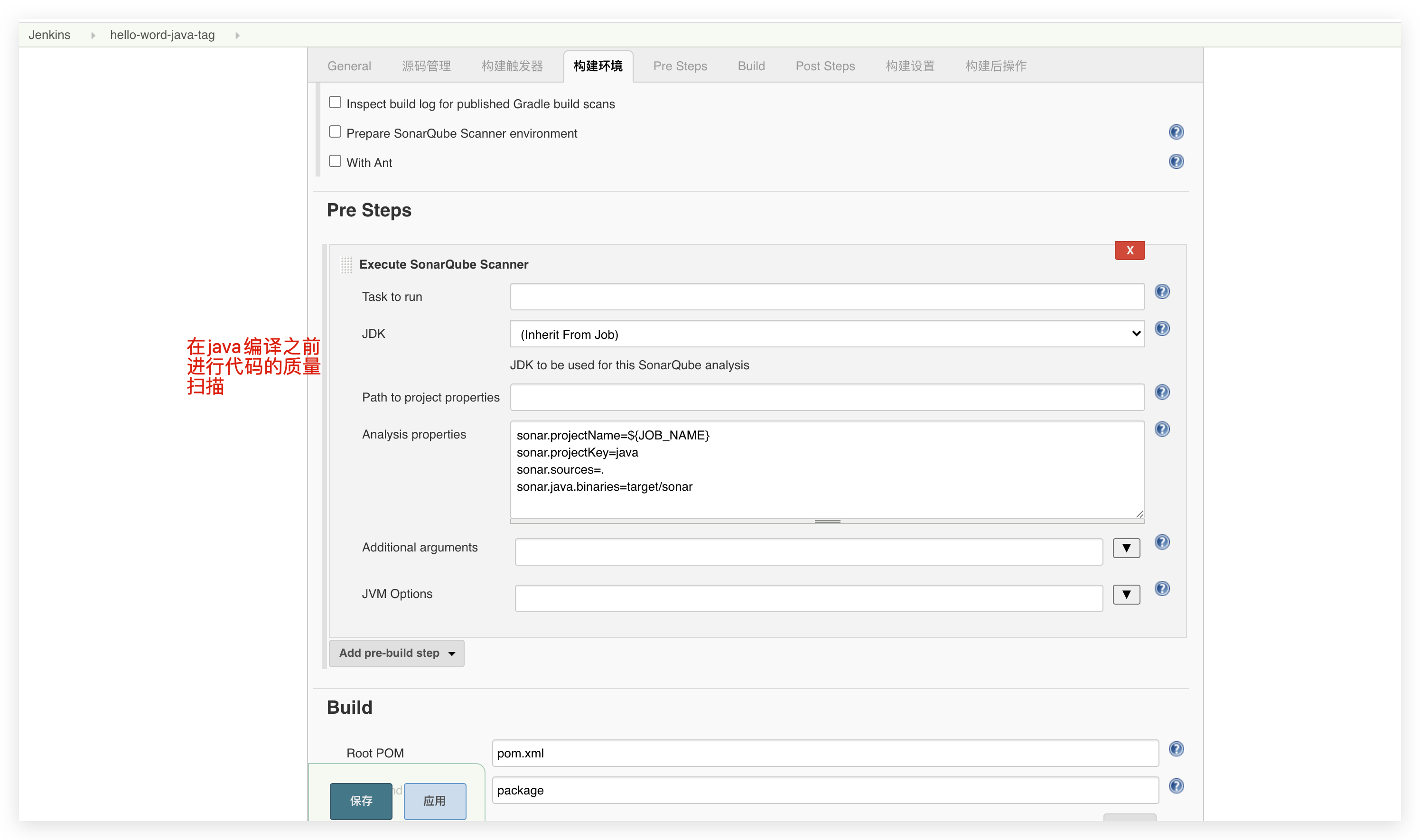The height and width of the screenshot is (840, 1420).
Task: Open the Post Steps tab
Action: click(x=824, y=66)
